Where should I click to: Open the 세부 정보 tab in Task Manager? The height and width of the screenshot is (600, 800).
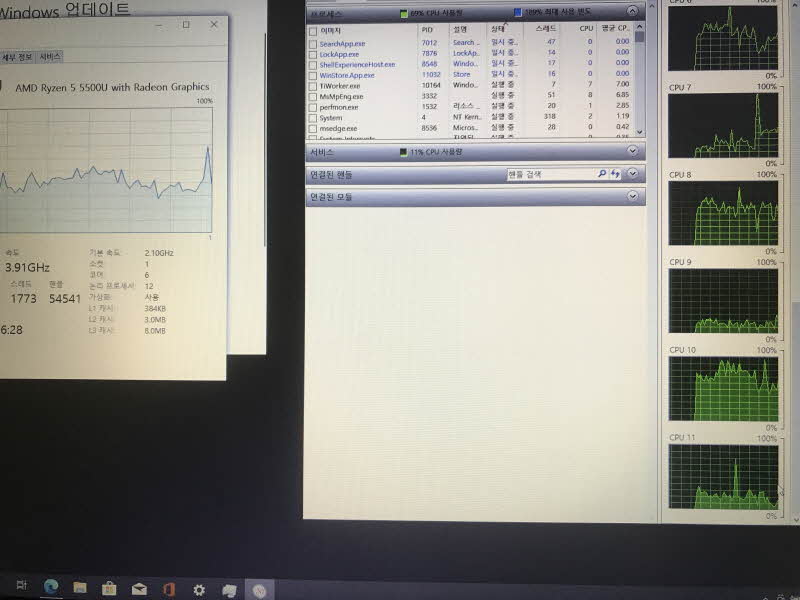click(x=17, y=57)
